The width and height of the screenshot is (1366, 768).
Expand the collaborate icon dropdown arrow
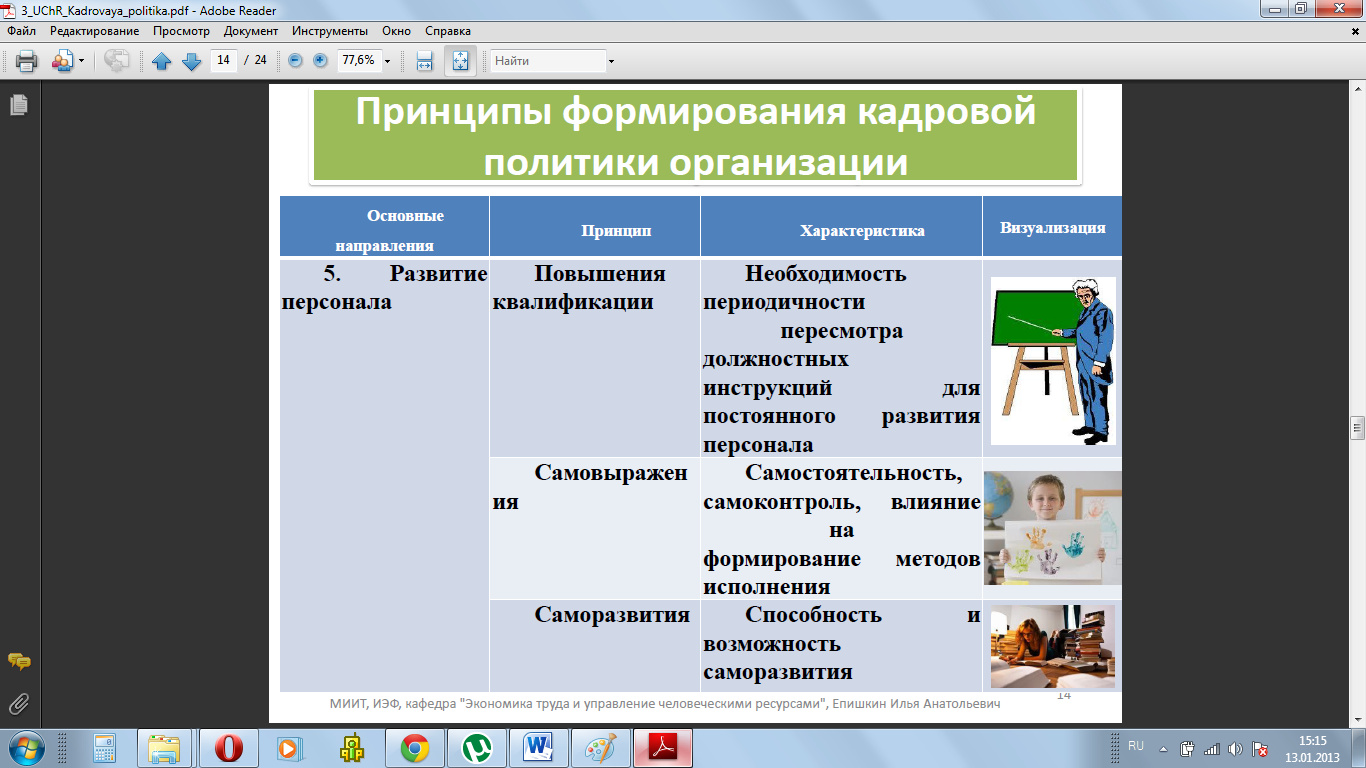point(82,61)
